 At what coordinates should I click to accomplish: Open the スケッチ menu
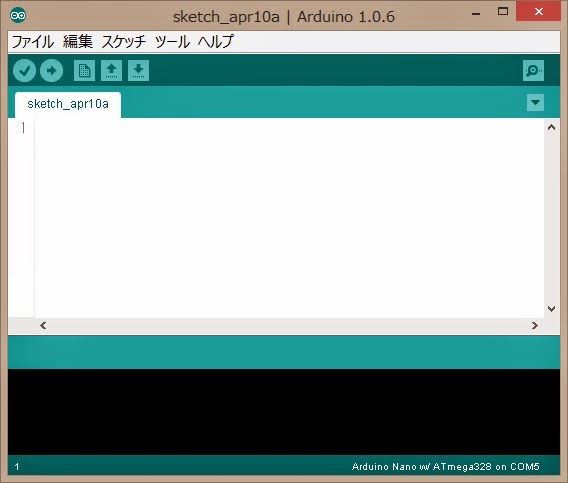pos(124,42)
